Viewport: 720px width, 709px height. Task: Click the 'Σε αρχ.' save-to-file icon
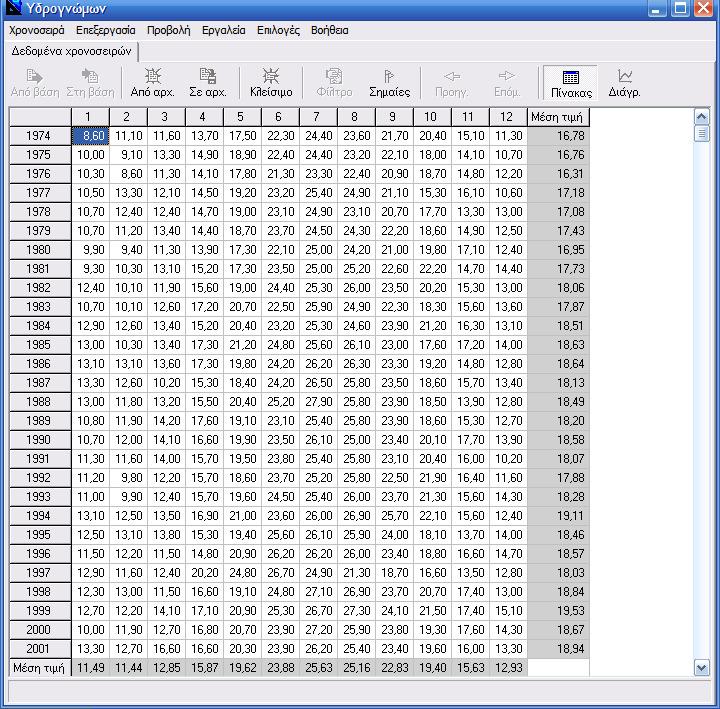click(x=208, y=83)
